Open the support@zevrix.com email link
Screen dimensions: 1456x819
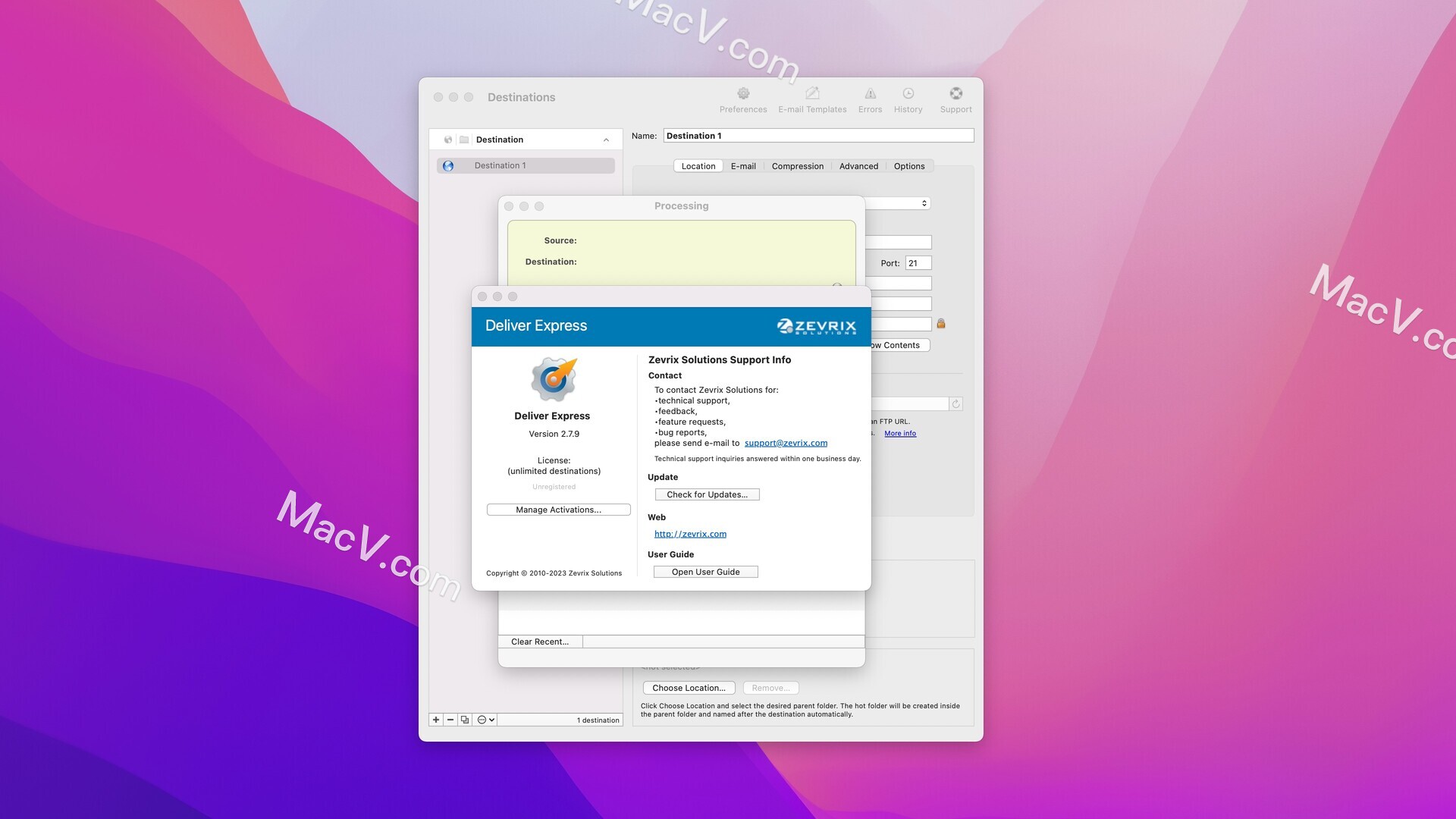pos(786,443)
